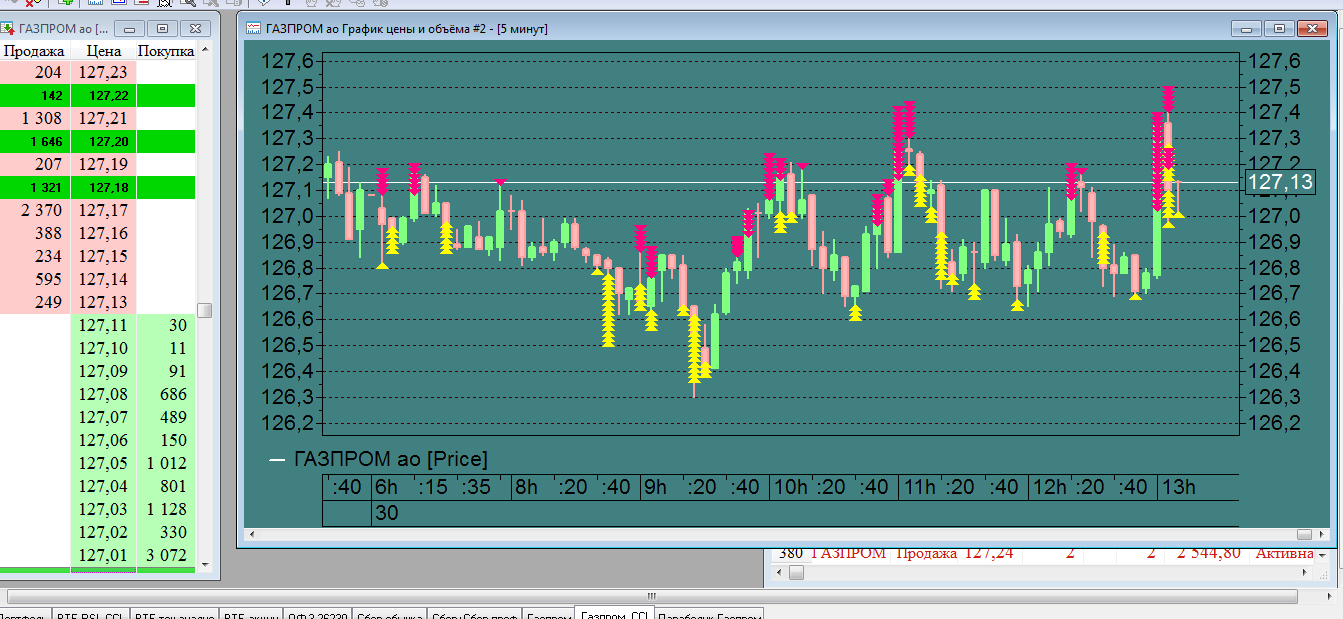Select the bid price 127,04

[x=103, y=487]
